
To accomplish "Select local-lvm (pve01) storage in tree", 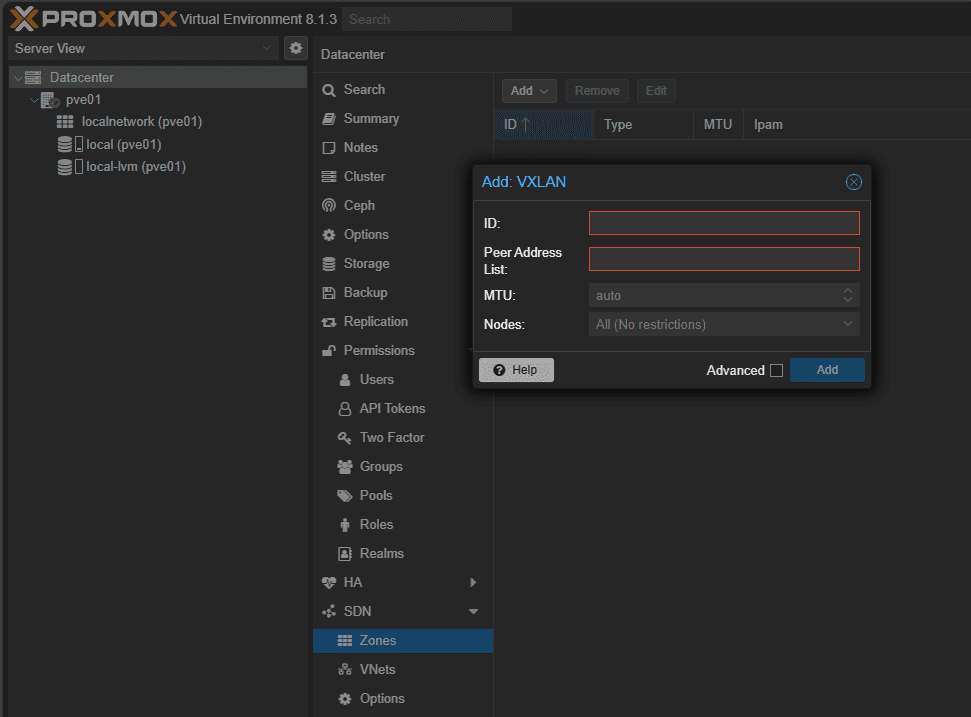I will tap(135, 167).
